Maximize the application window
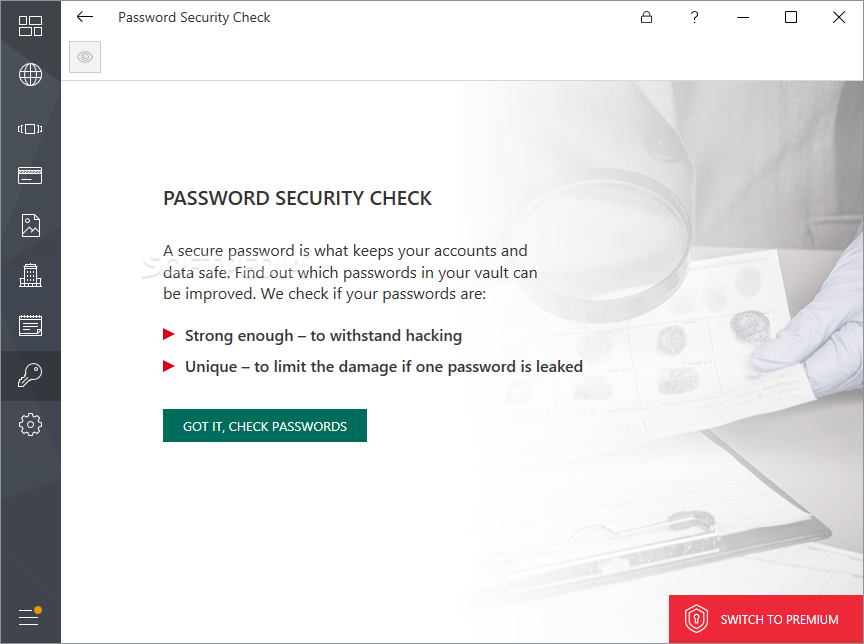 791,18
